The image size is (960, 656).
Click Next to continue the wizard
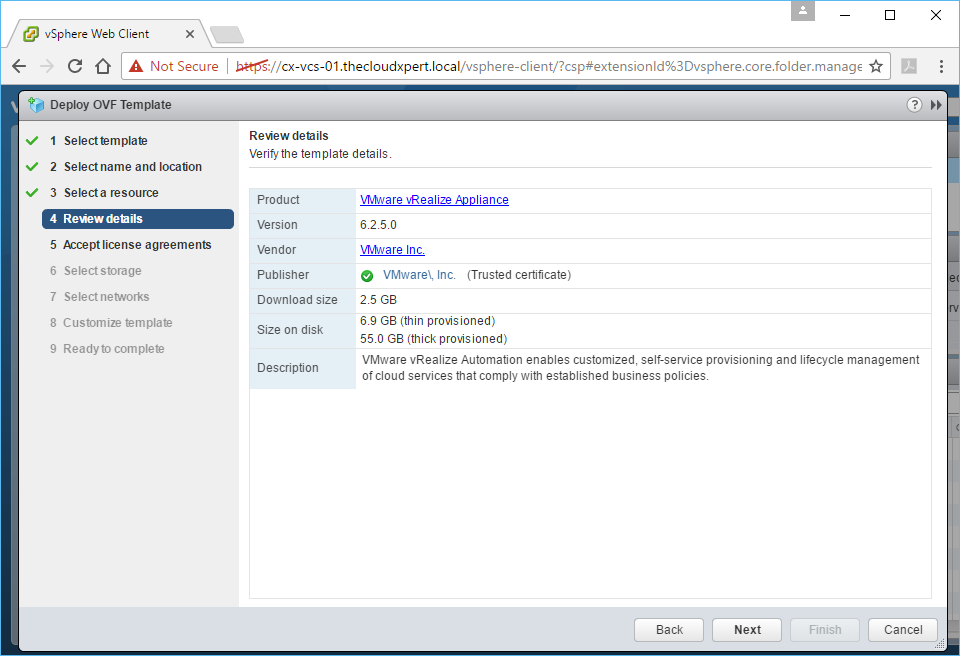(747, 630)
